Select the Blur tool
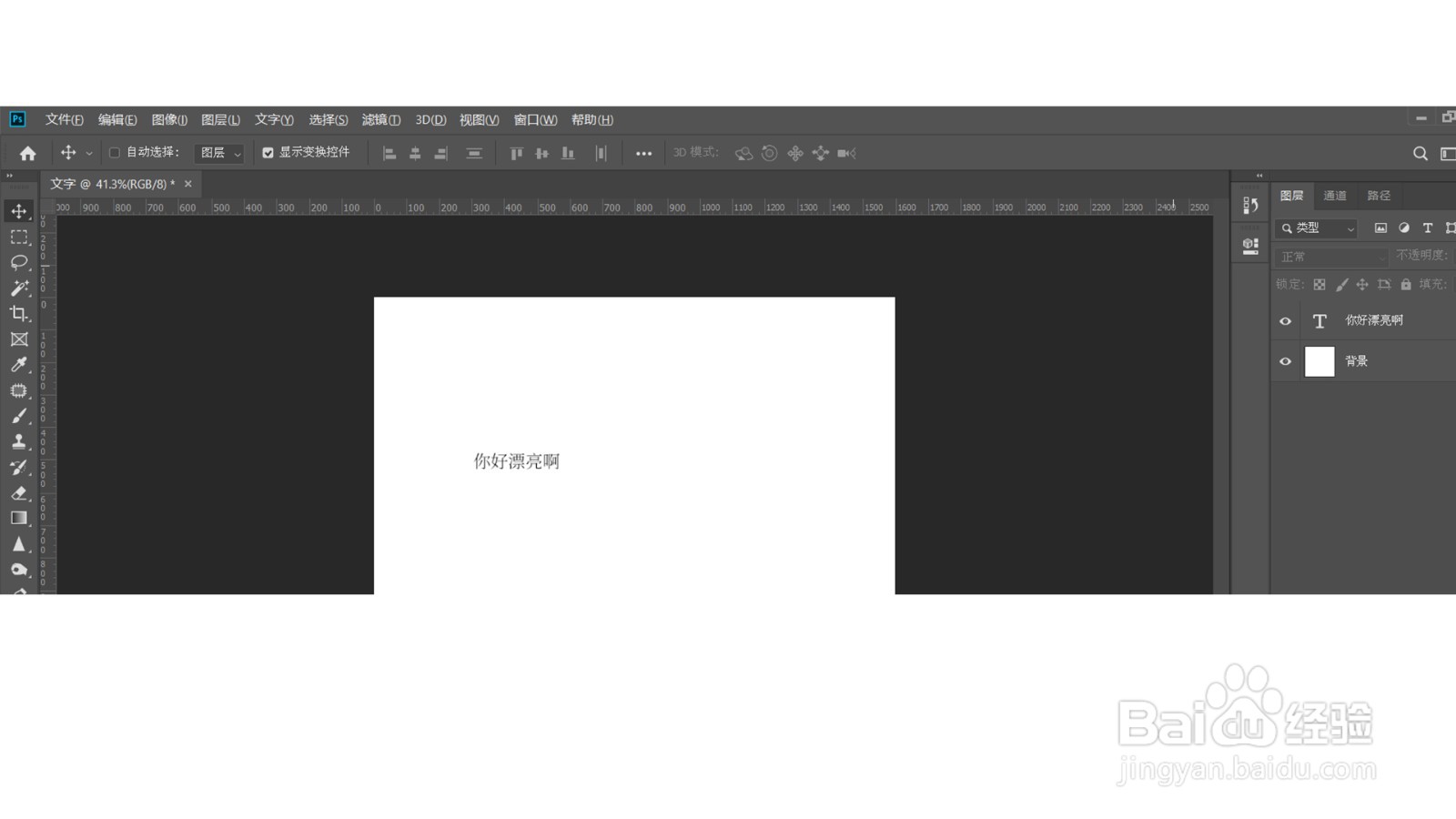The width and height of the screenshot is (1456, 819). [x=18, y=544]
